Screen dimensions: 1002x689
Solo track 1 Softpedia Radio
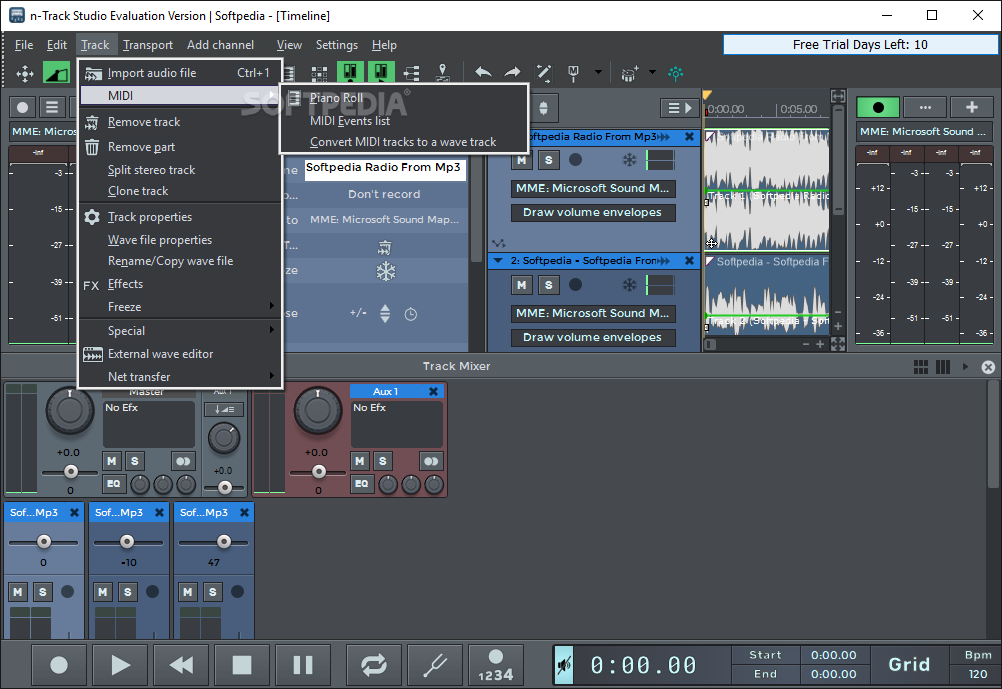click(548, 160)
